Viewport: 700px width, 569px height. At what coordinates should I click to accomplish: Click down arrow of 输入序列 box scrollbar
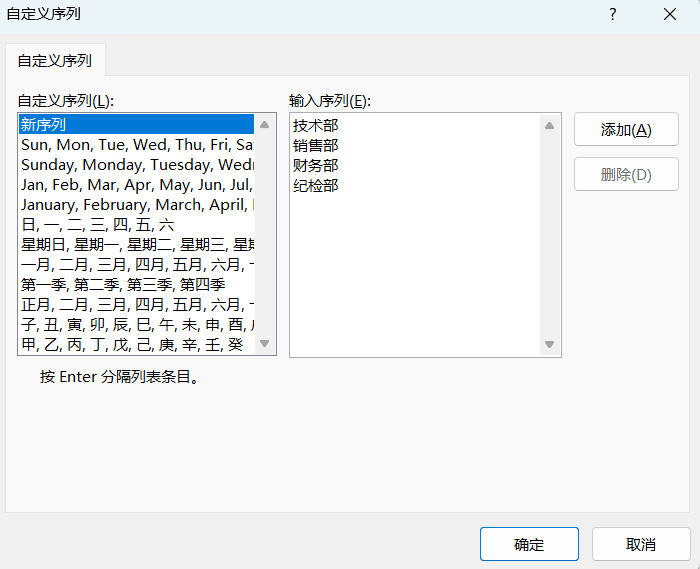click(x=549, y=345)
